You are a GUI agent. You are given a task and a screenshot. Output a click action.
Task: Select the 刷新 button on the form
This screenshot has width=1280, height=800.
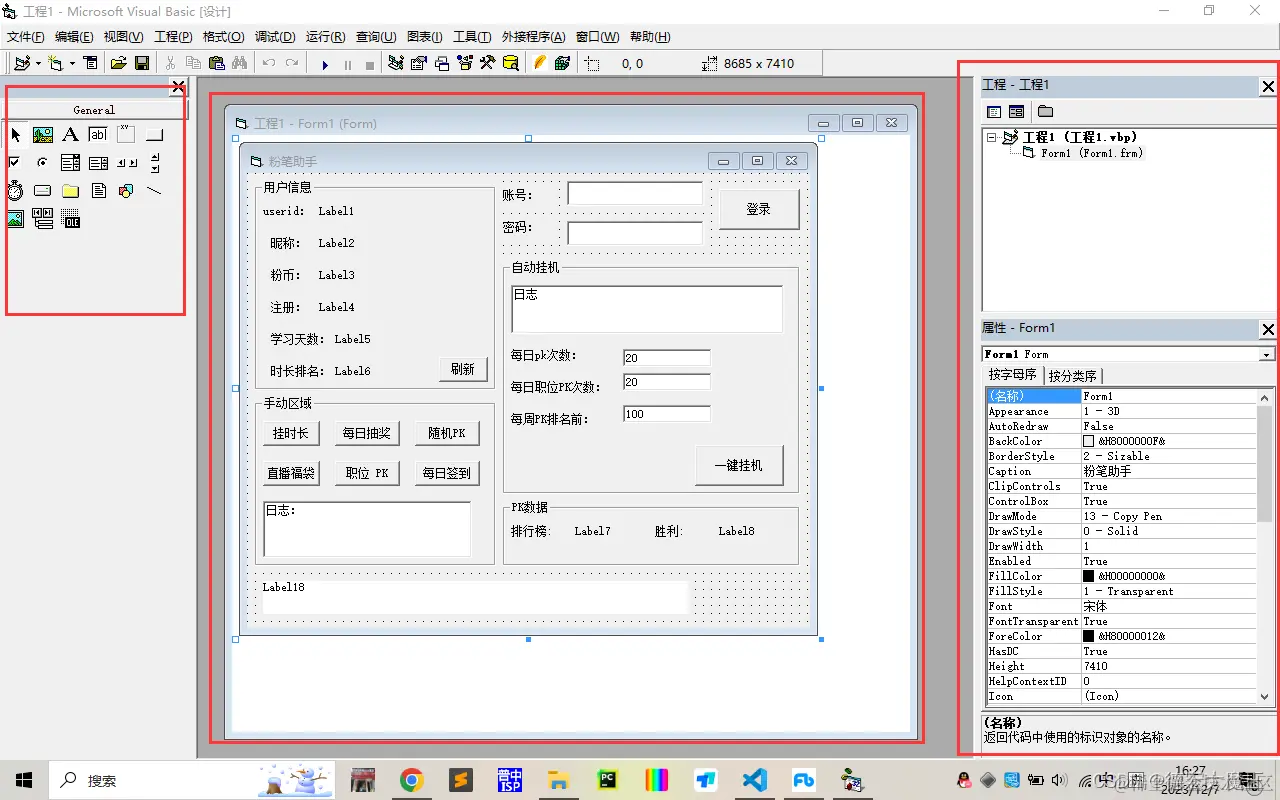pos(463,369)
